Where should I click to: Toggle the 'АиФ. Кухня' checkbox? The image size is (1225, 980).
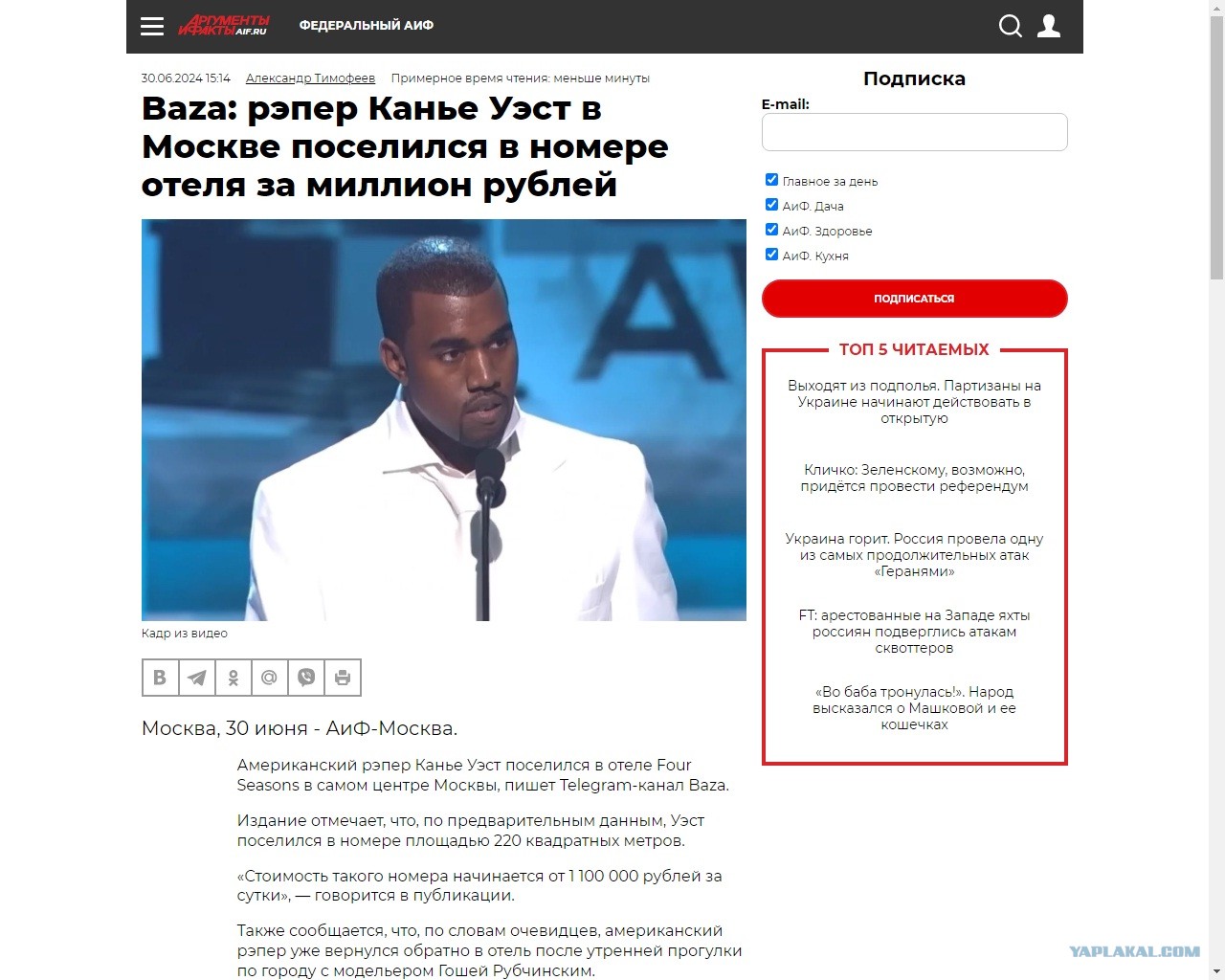pyautogui.click(x=771, y=255)
